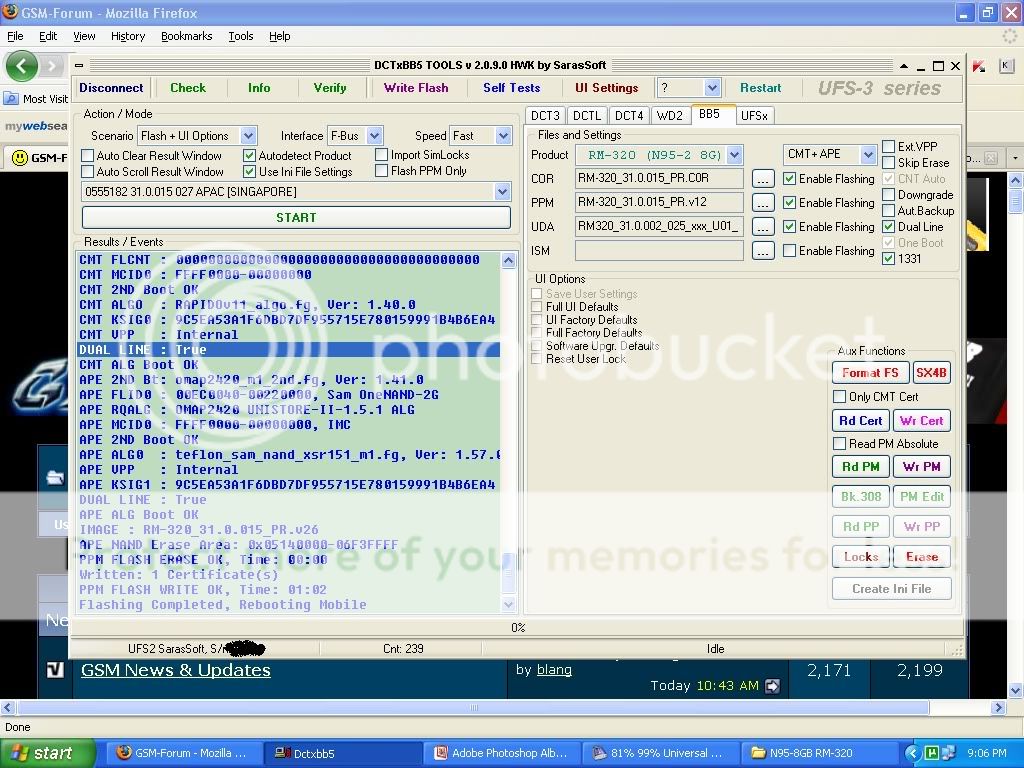Enable Import SimLocks checkbox
This screenshot has width=1024, height=768.
(x=381, y=155)
